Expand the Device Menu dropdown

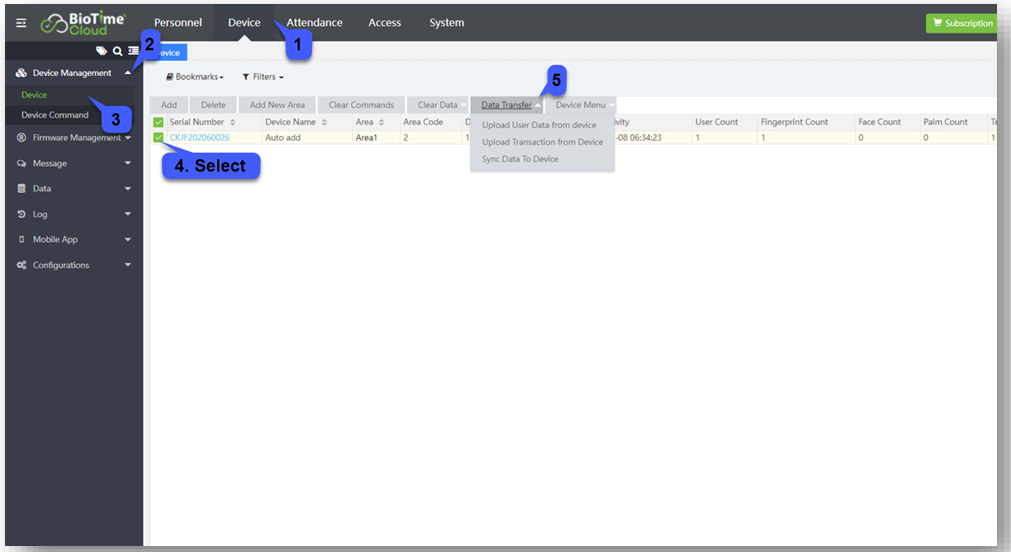point(585,105)
